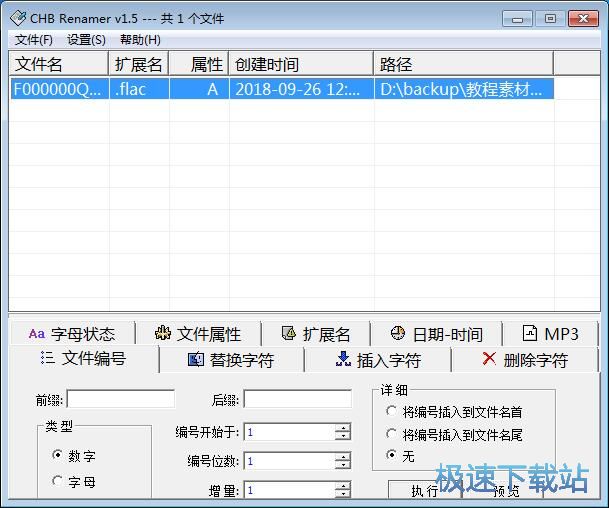Screen dimensions: 609x508
Task: Click the 后缀 input field
Action: [298, 399]
